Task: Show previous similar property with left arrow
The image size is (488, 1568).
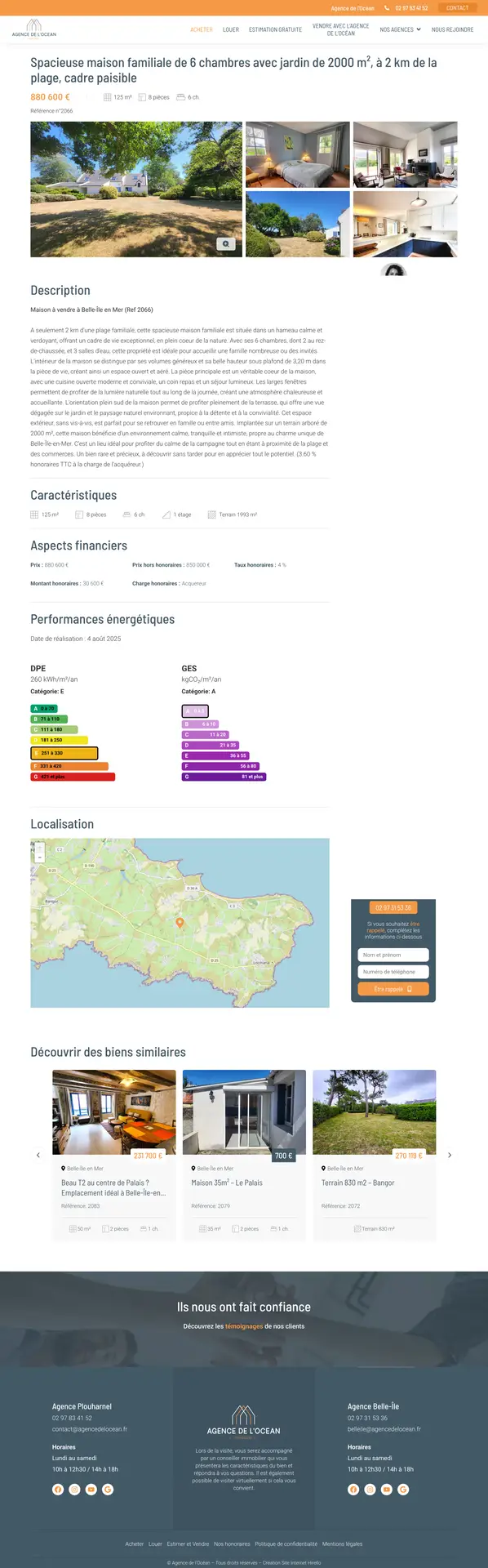Action: point(38,1155)
